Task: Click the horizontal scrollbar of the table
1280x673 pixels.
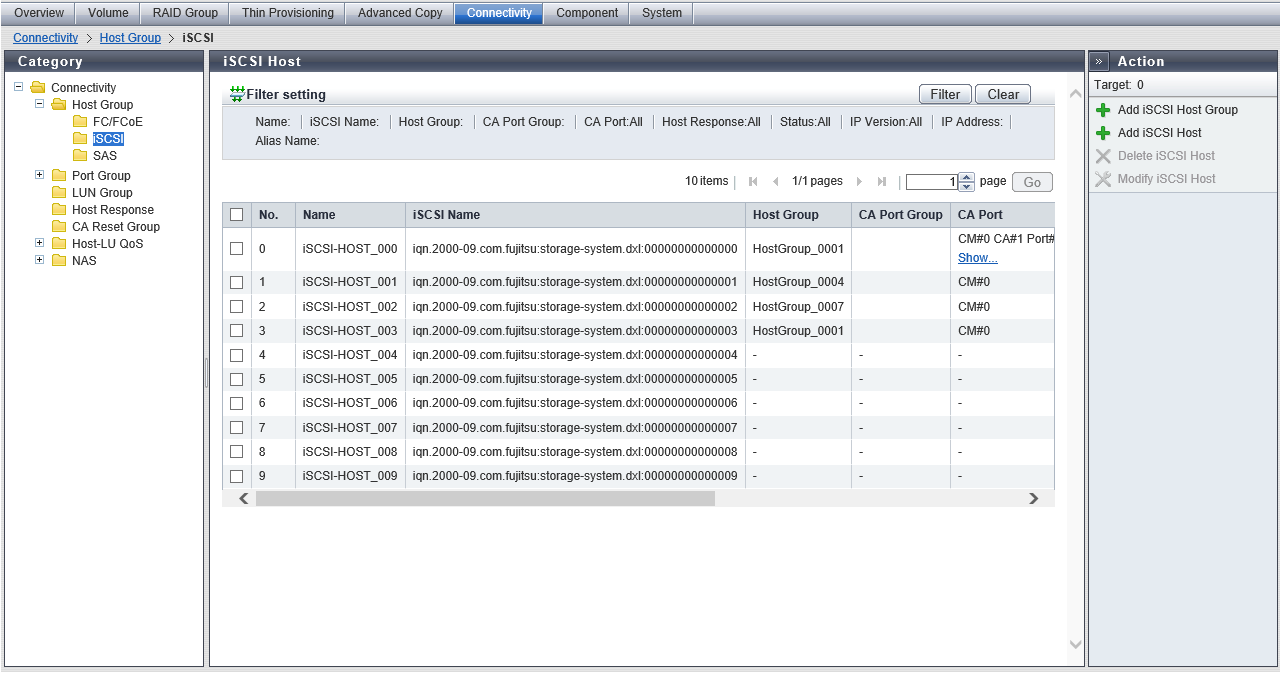Action: pos(485,498)
